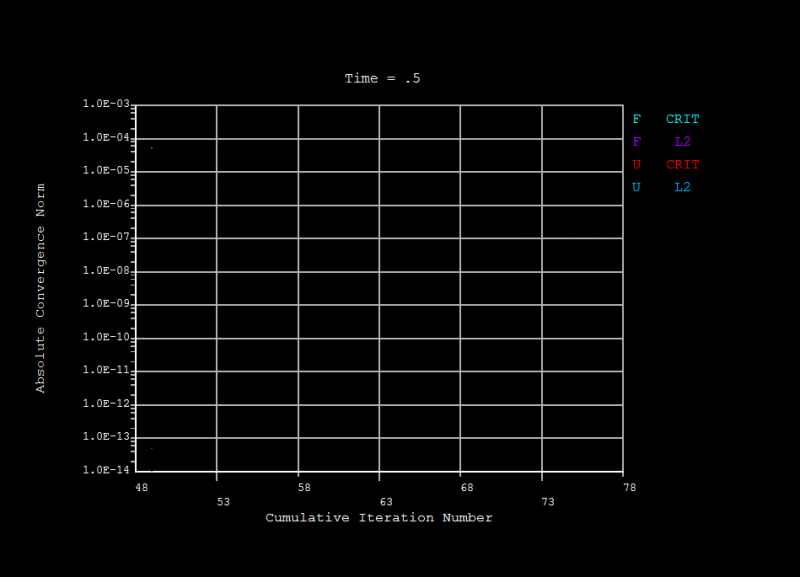
Task: Click the "1.0E-13" y-axis tick label
Action: point(106,437)
